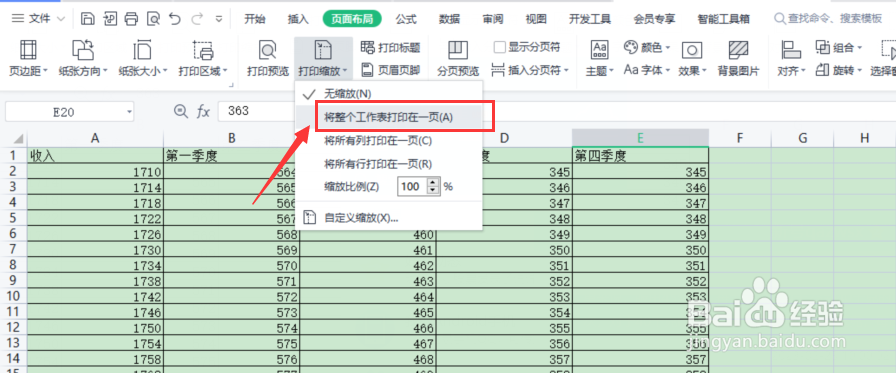Open the 对齐 align dropdown

tap(791, 58)
